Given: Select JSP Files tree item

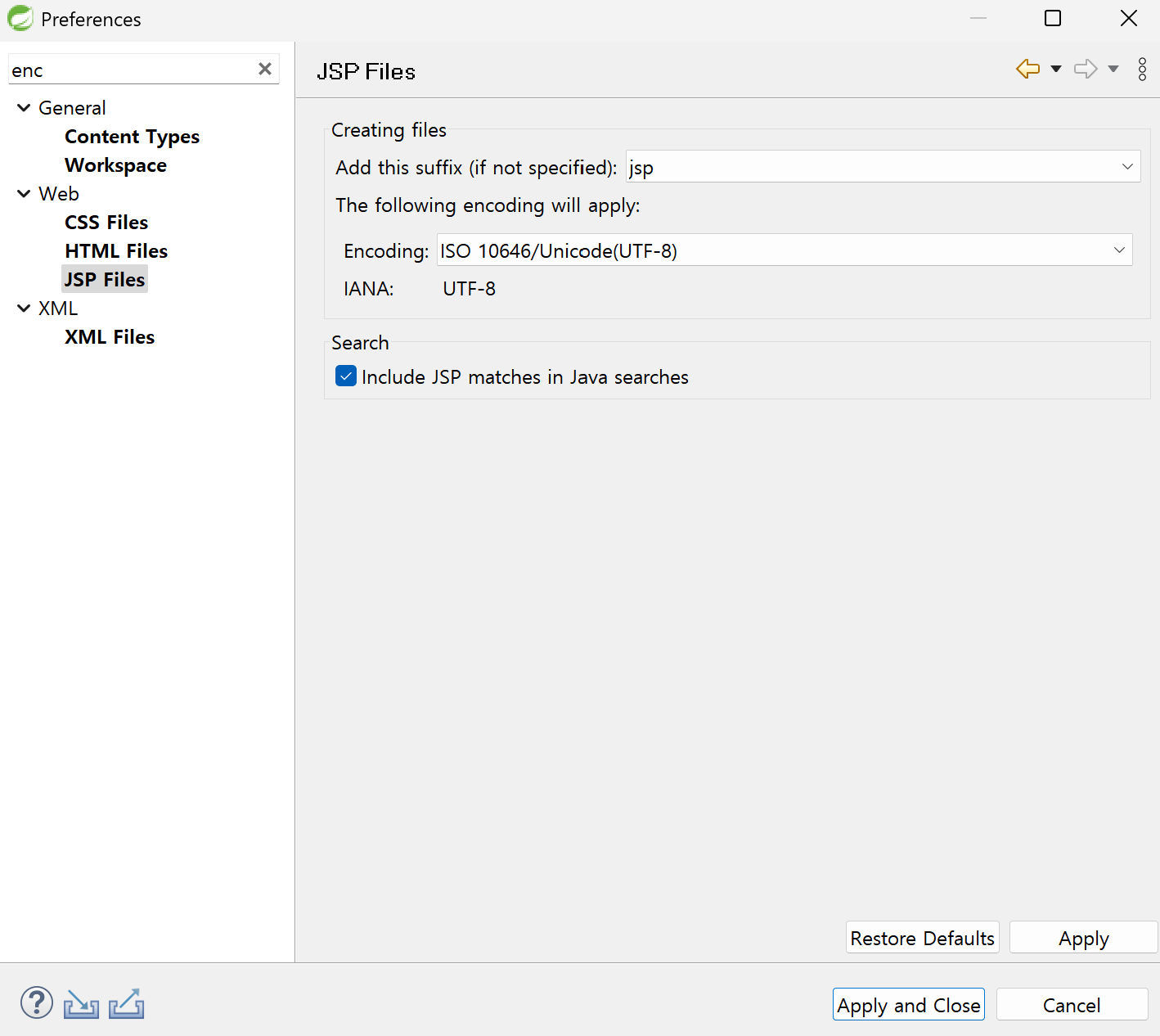Looking at the screenshot, I should [x=105, y=279].
